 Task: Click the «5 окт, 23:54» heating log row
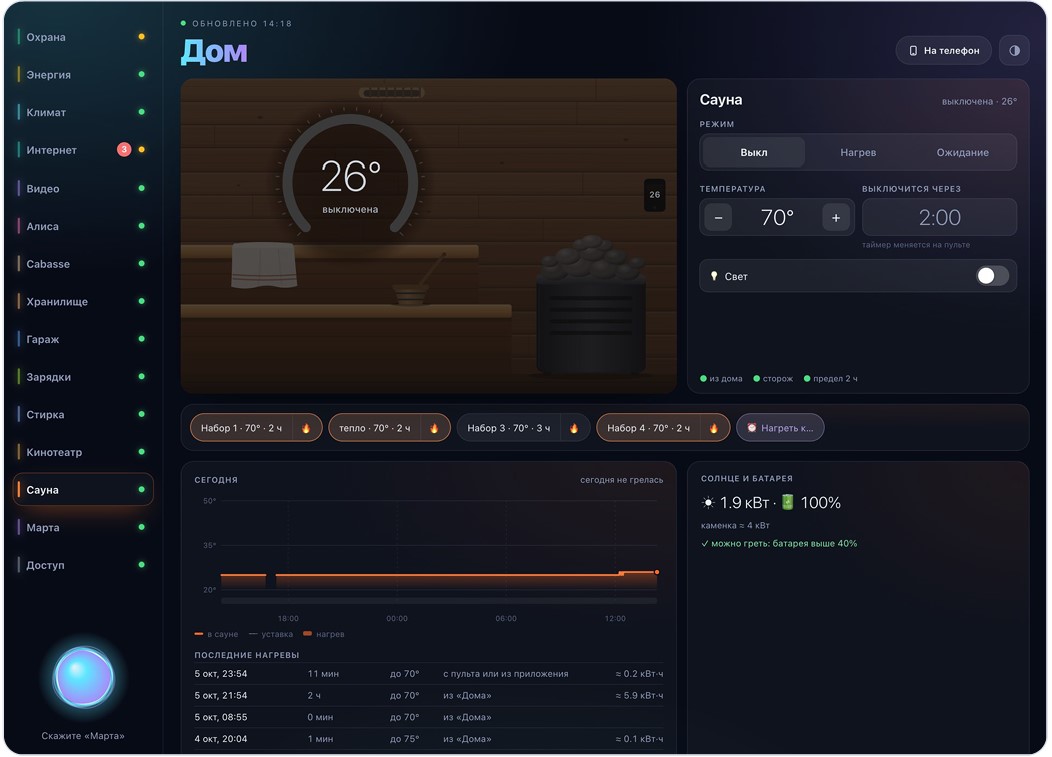coord(429,674)
